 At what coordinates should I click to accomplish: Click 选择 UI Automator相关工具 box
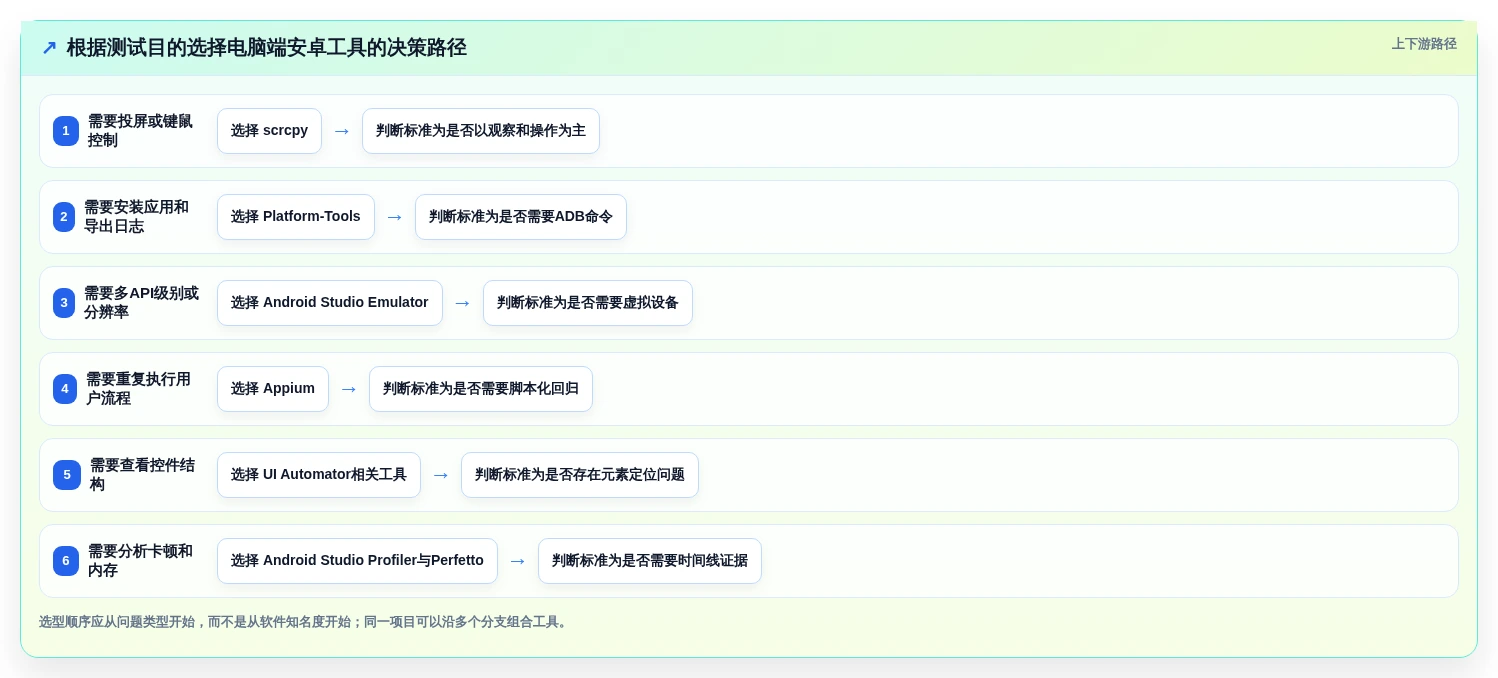(319, 475)
